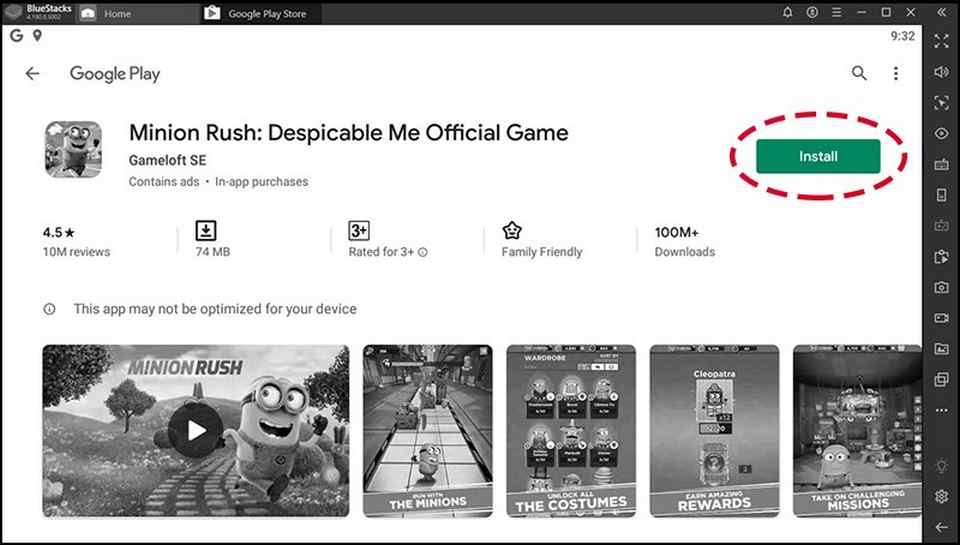960x545 pixels.
Task: Open the three-dot options menu in Google Play
Action: [896, 73]
